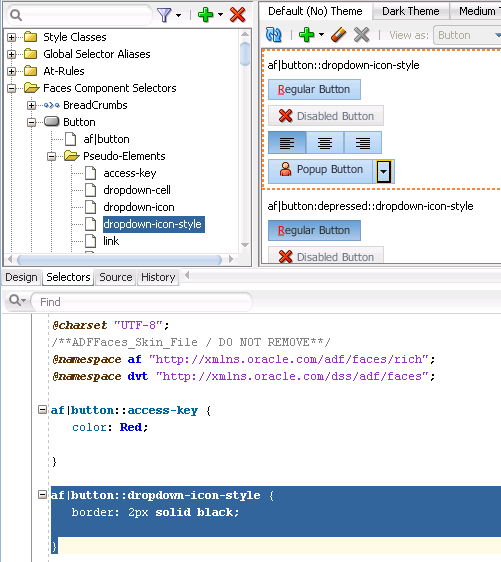Toggle the align left preview button
Viewport: 501px width, 562px height.
[287, 143]
